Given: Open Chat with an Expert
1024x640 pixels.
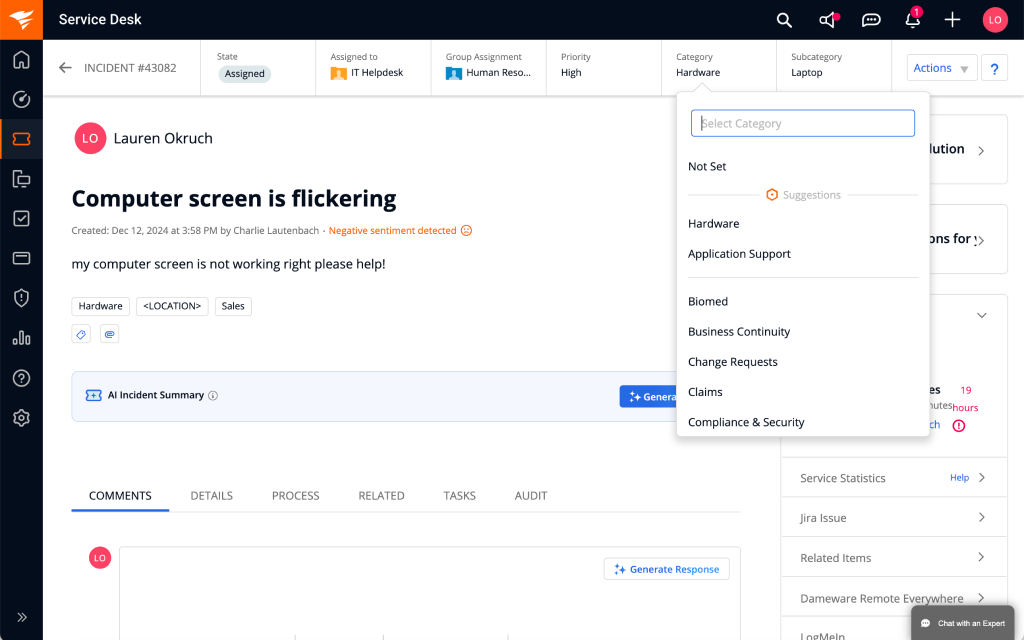Looking at the screenshot, I should coord(962,623).
